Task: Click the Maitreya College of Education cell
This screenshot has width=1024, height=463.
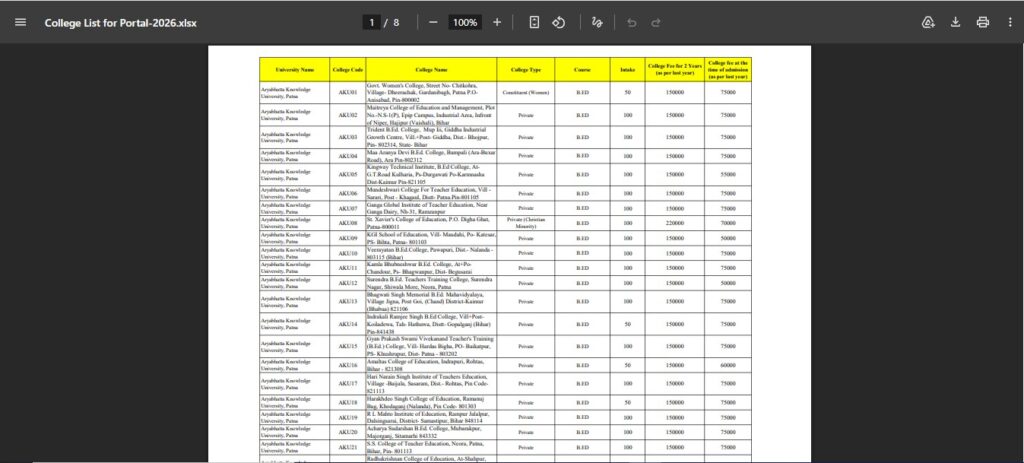Action: coord(431,115)
